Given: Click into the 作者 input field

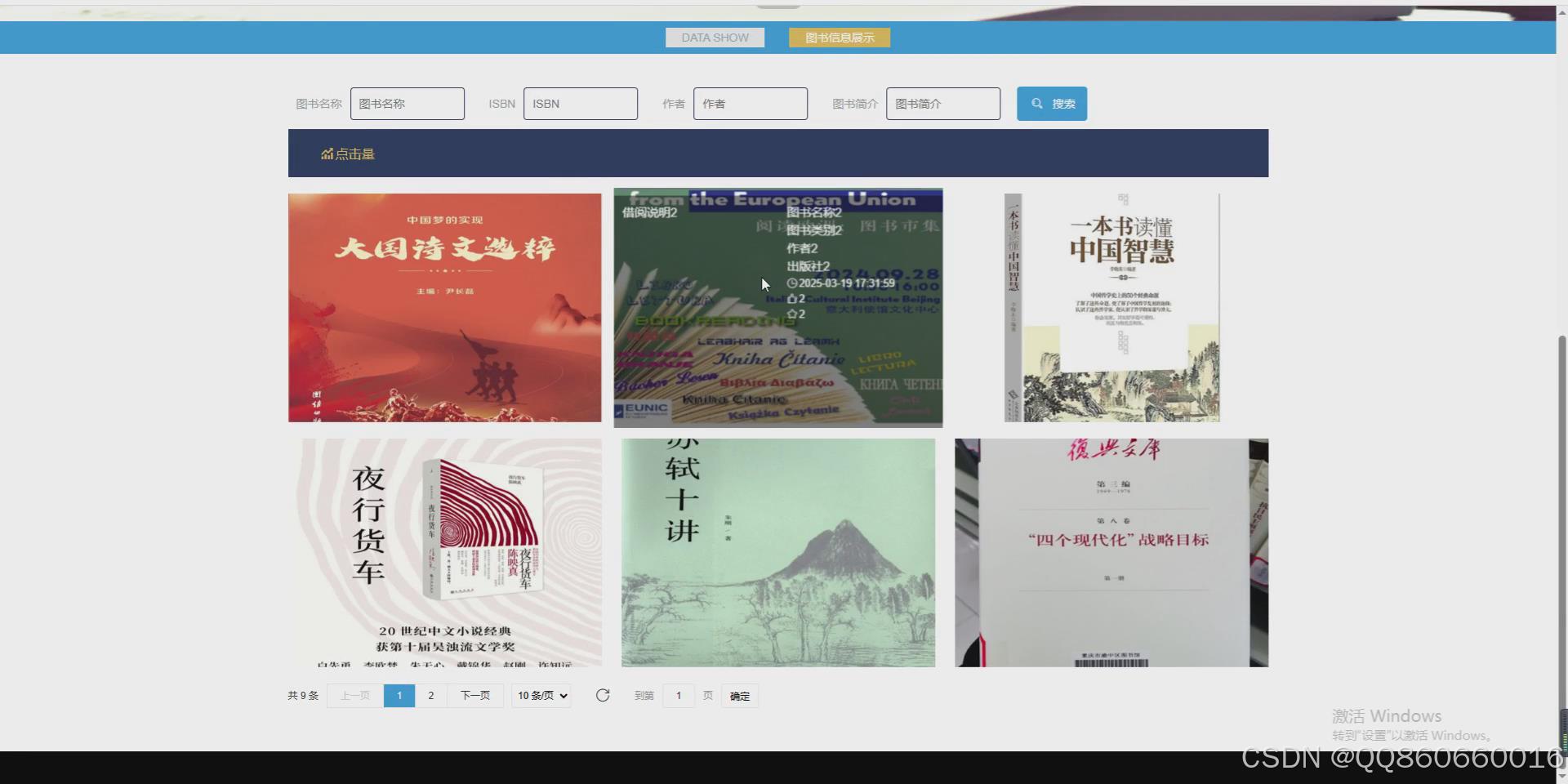Looking at the screenshot, I should tap(751, 104).
